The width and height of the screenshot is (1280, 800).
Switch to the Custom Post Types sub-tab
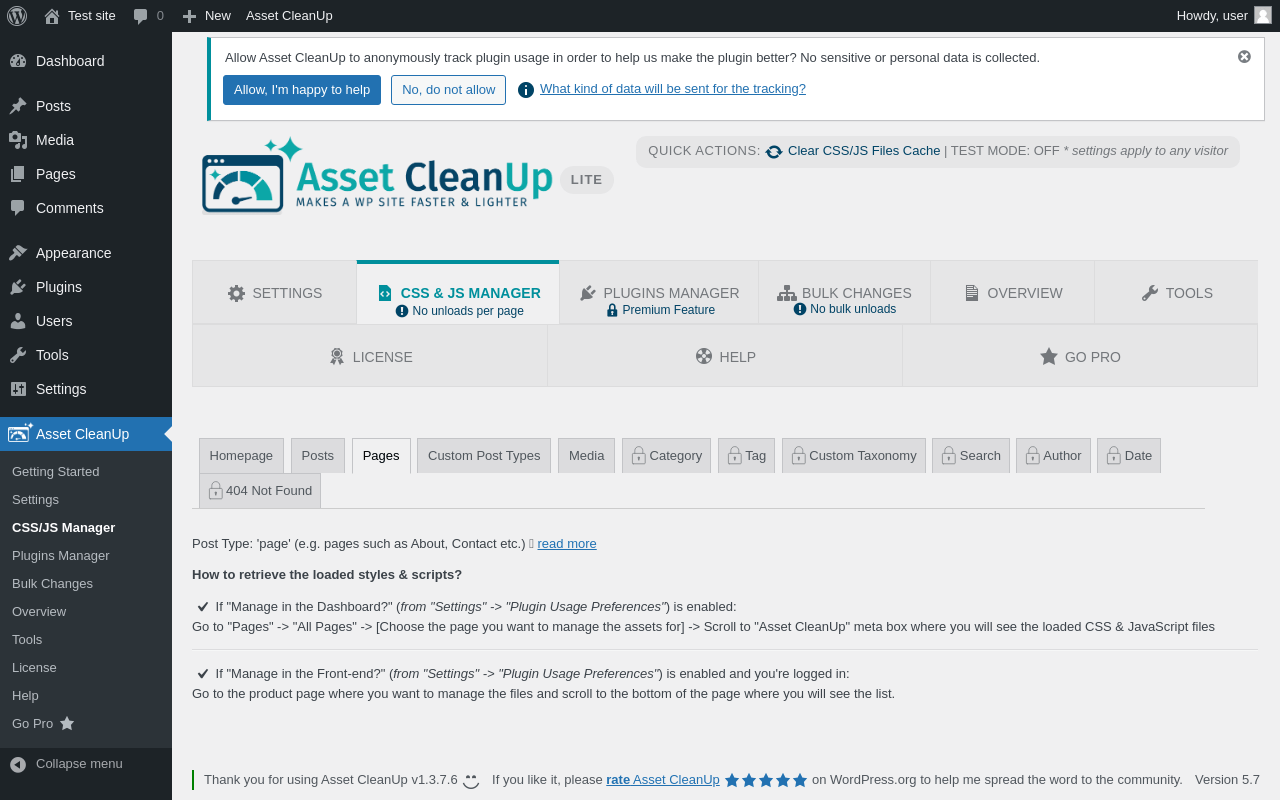(x=484, y=456)
